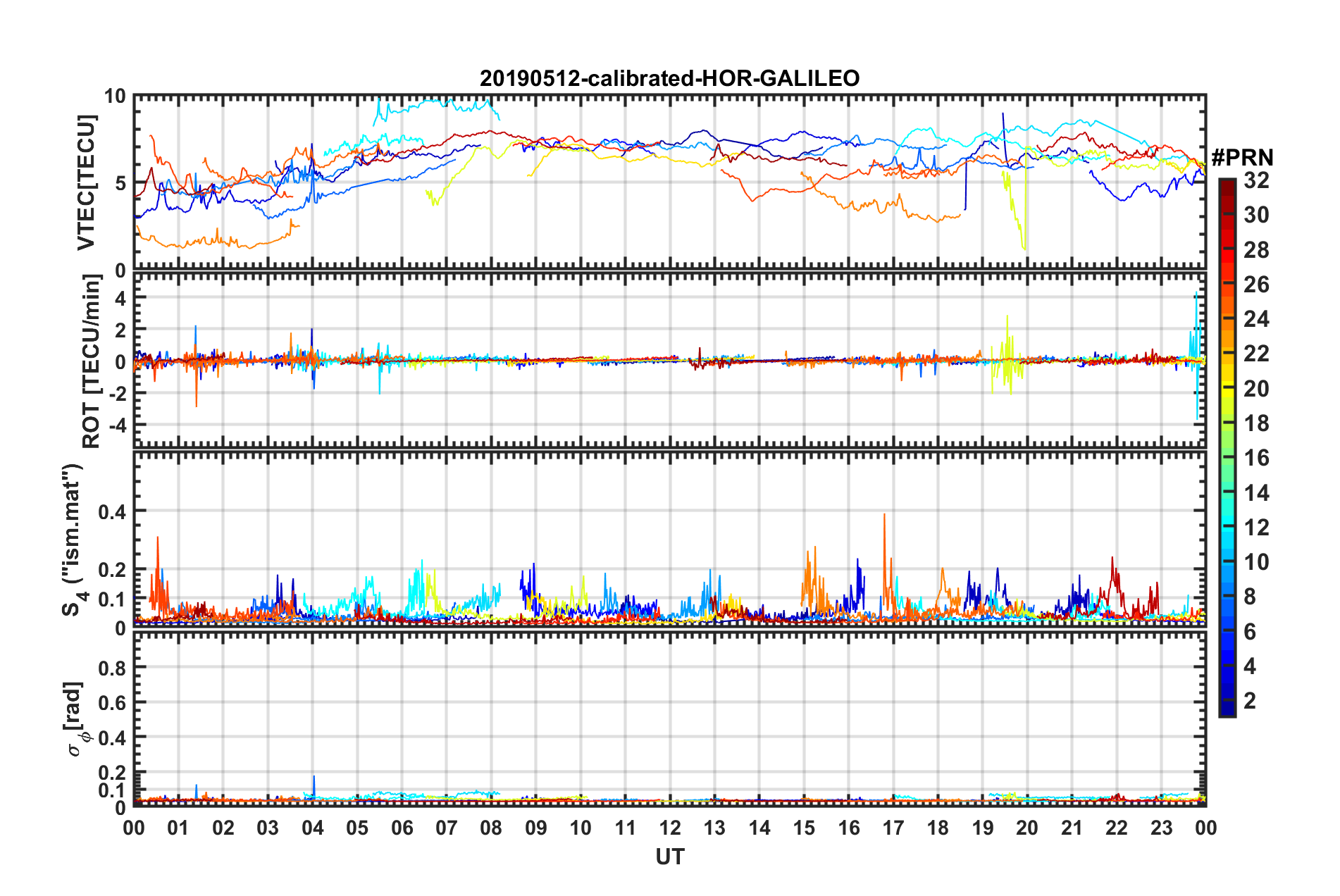This screenshot has width=1340, height=896.
Task: Select the "UT" x-axis label
Action: point(669,857)
